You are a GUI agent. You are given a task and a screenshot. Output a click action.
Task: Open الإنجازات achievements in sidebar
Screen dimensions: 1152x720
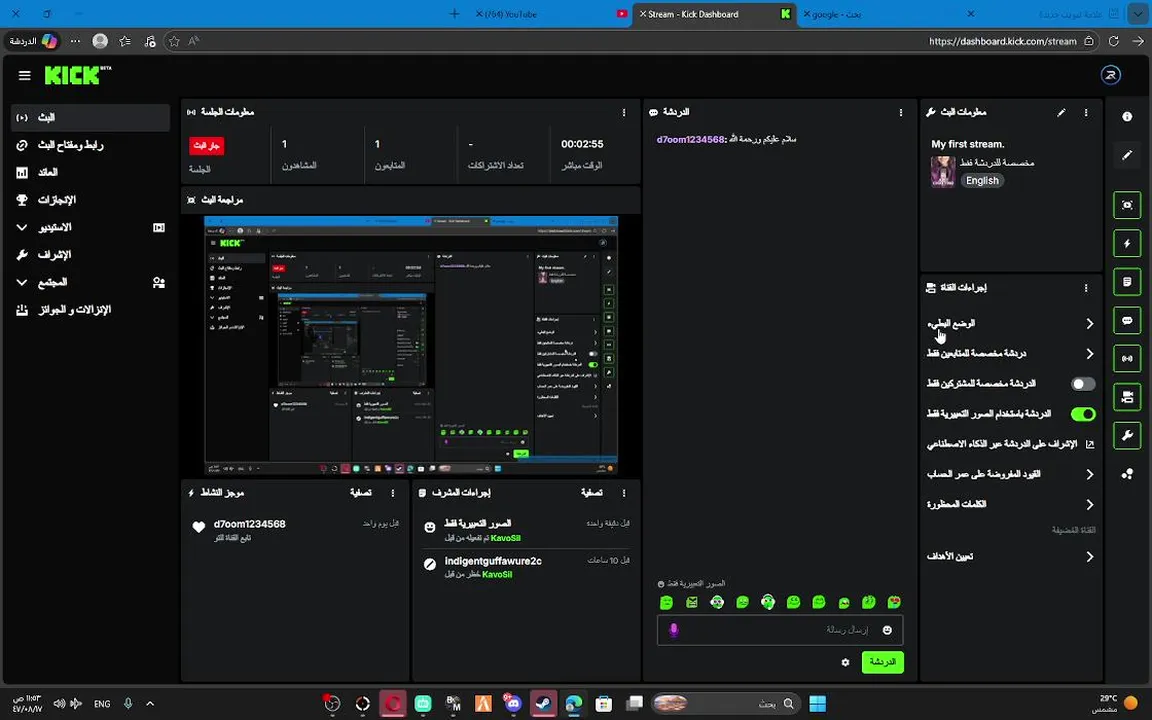click(x=90, y=200)
